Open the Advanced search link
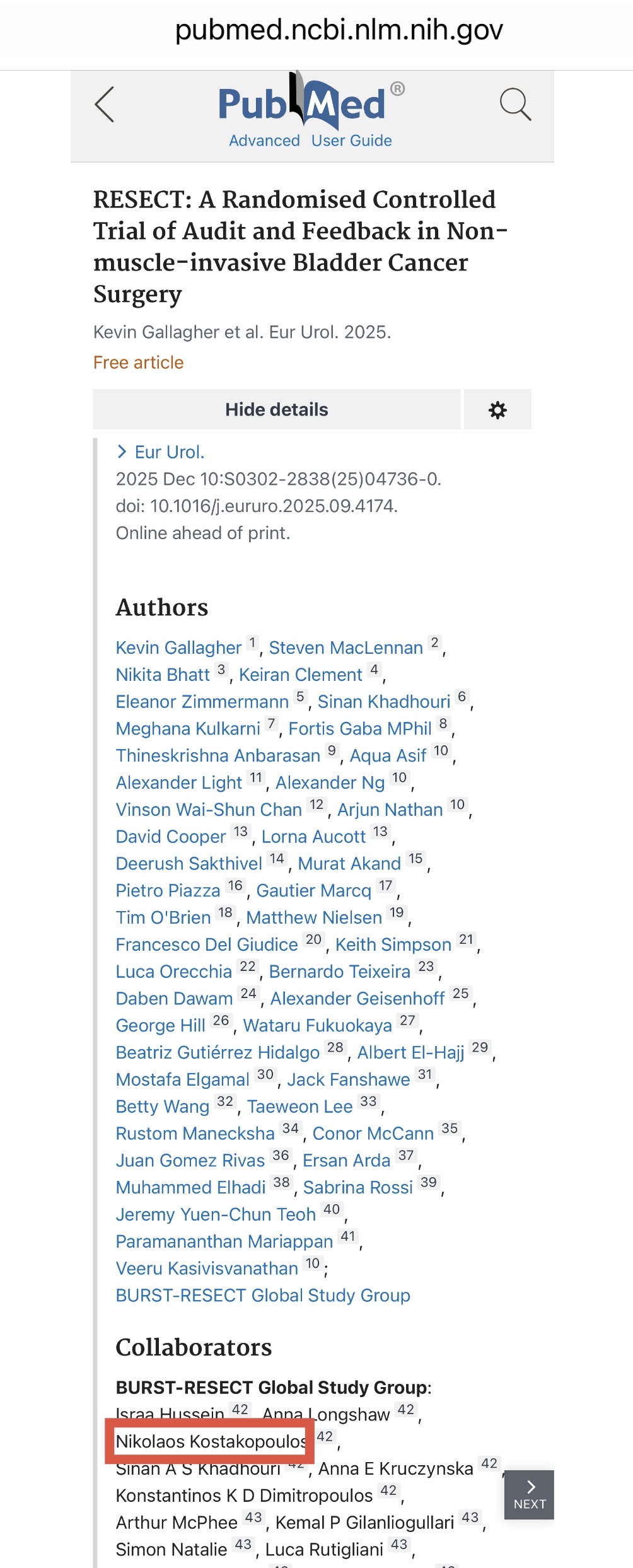633x1568 pixels. pos(264,141)
